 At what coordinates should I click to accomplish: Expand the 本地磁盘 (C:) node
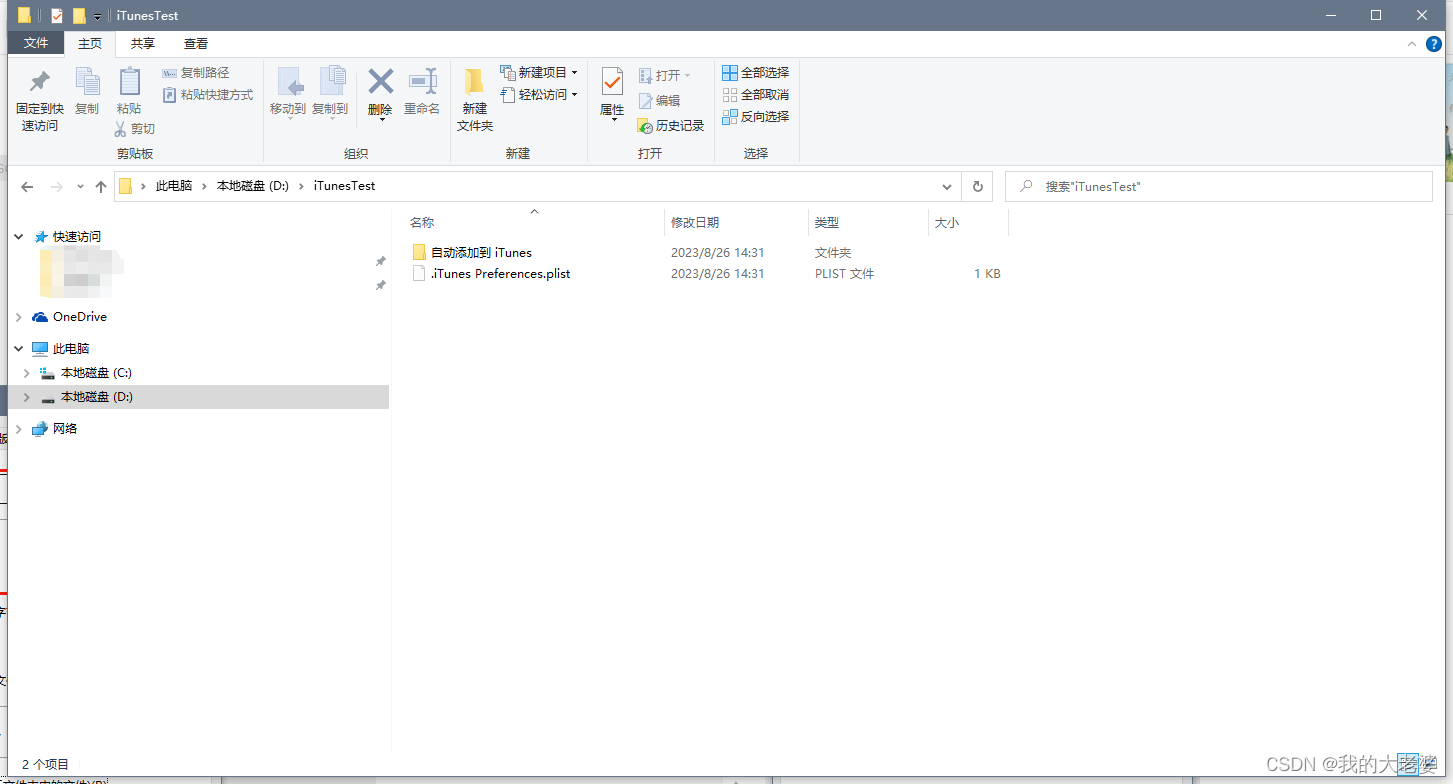click(x=27, y=373)
